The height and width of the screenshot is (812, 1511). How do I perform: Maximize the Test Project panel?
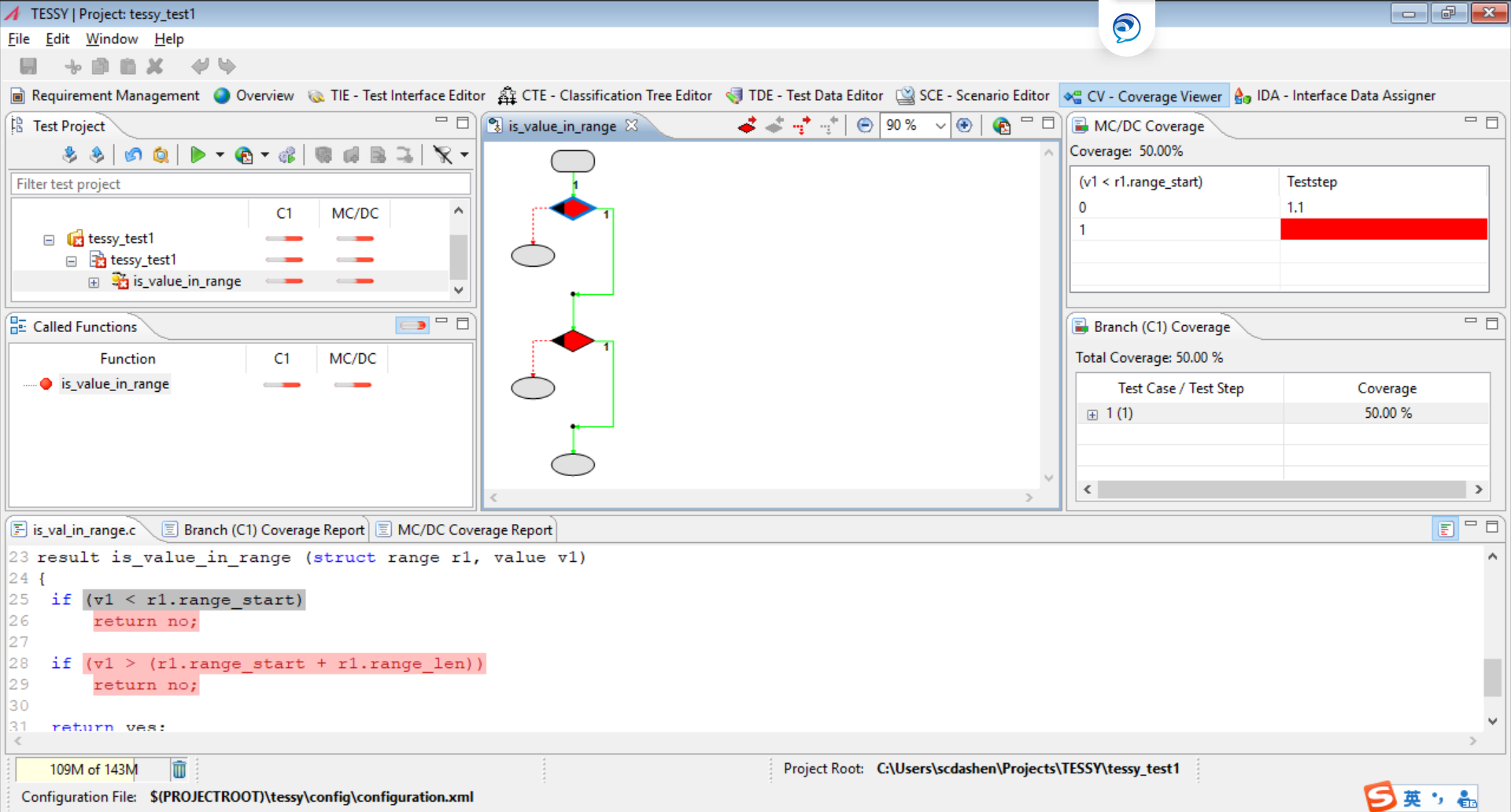[463, 123]
